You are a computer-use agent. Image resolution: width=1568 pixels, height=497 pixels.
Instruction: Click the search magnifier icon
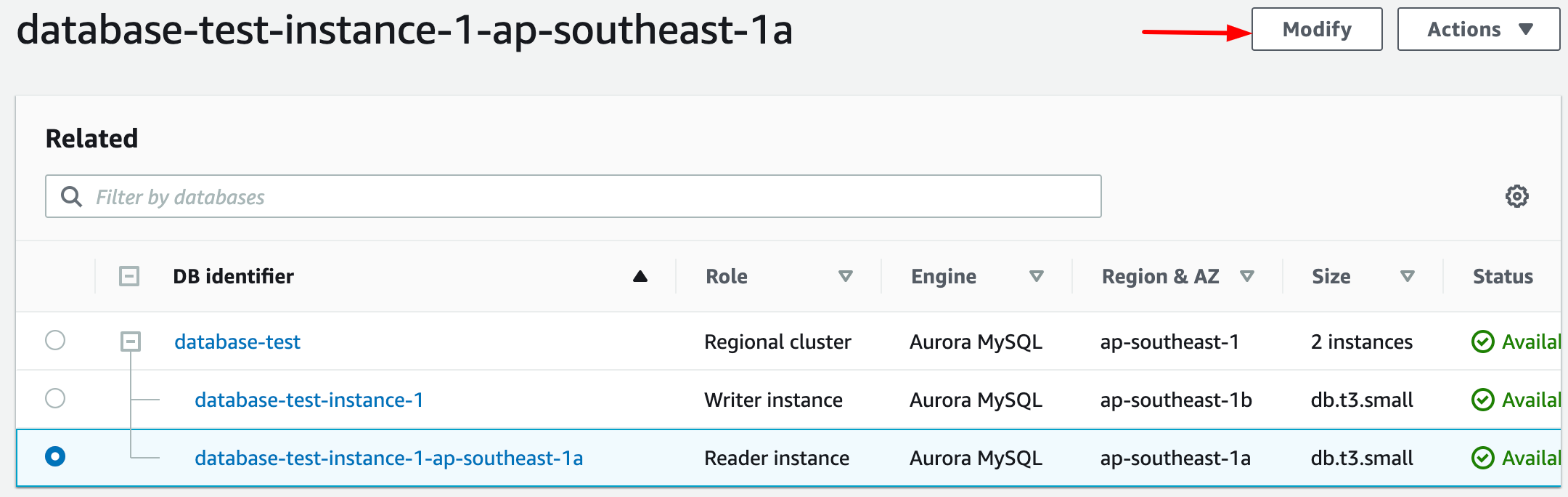pos(71,196)
